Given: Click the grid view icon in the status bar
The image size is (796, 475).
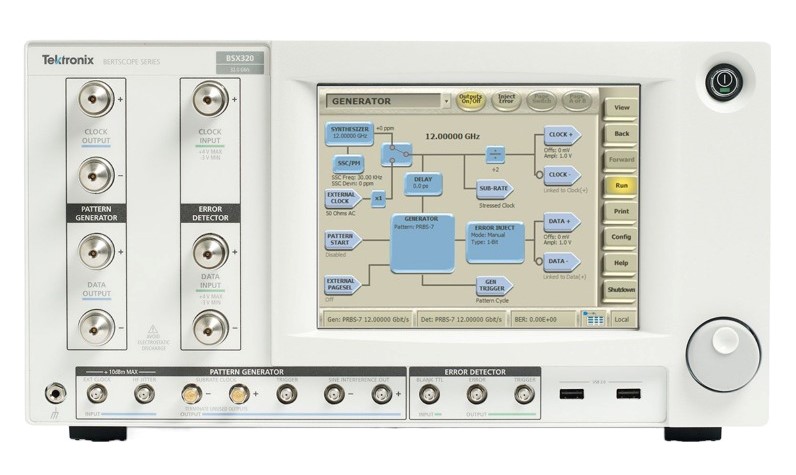Looking at the screenshot, I should click(x=593, y=318).
